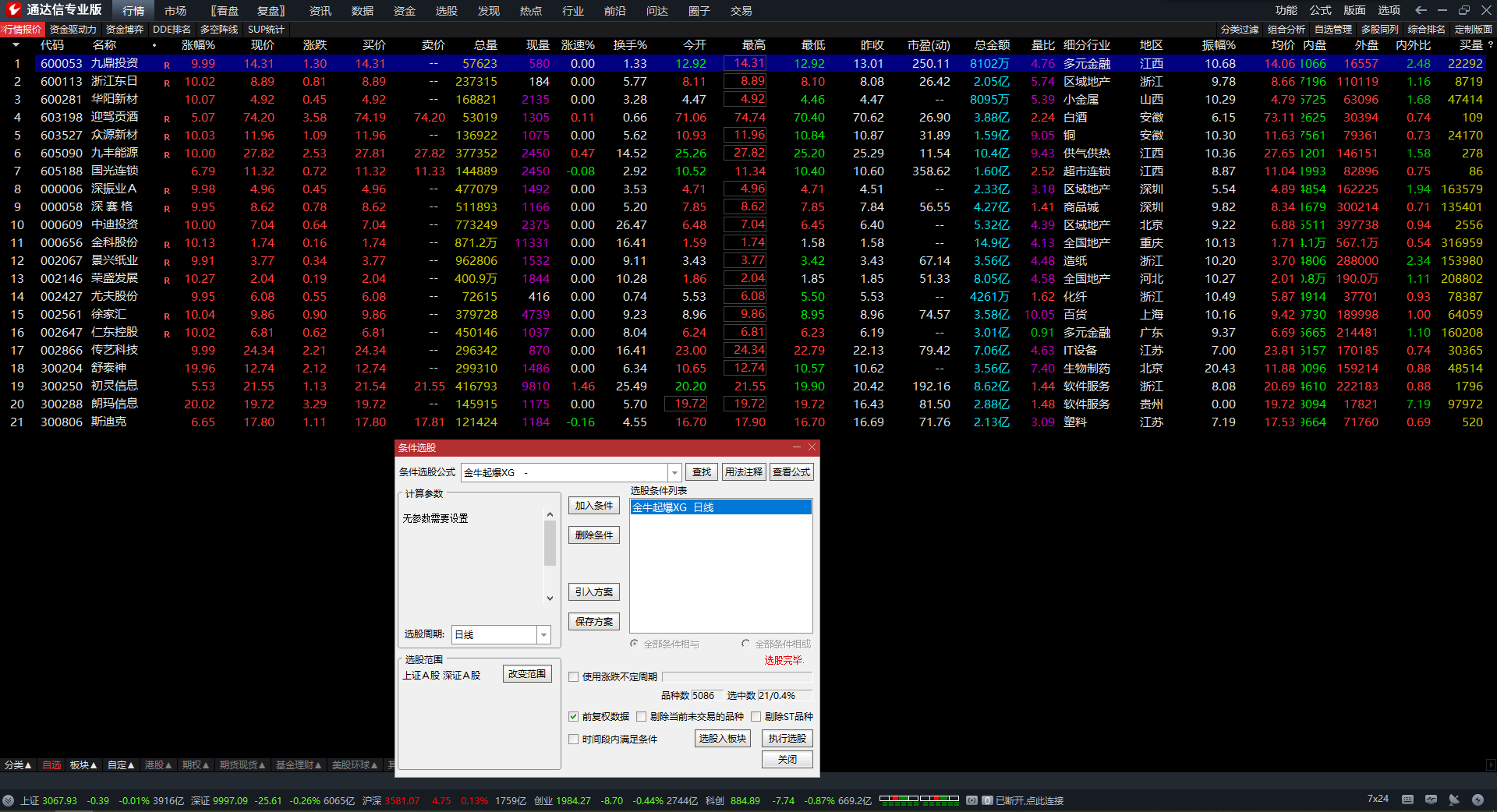Click the question mark icon beside 买量

[1490, 45]
